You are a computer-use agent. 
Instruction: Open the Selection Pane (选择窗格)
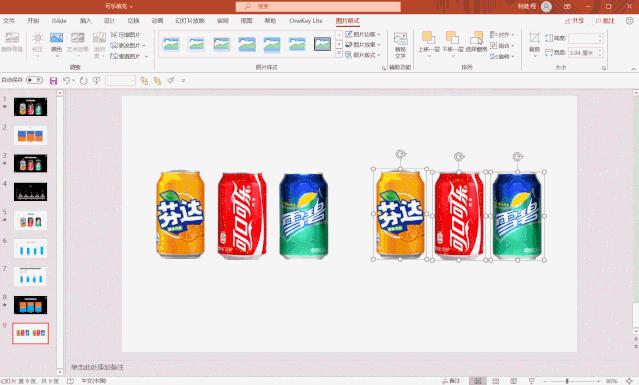coord(476,42)
